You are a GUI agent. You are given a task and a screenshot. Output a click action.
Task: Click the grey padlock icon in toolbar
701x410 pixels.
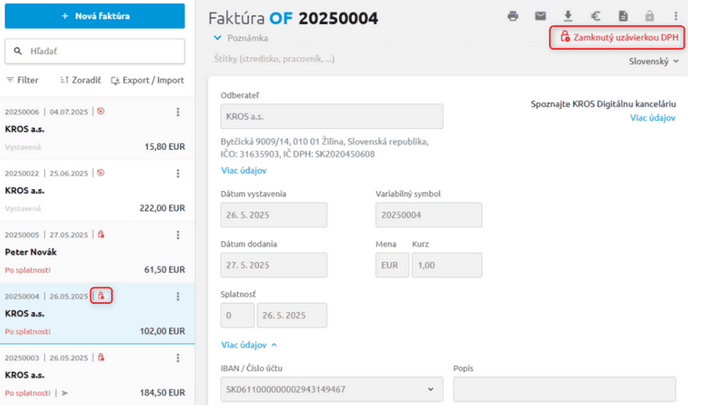coord(649,16)
